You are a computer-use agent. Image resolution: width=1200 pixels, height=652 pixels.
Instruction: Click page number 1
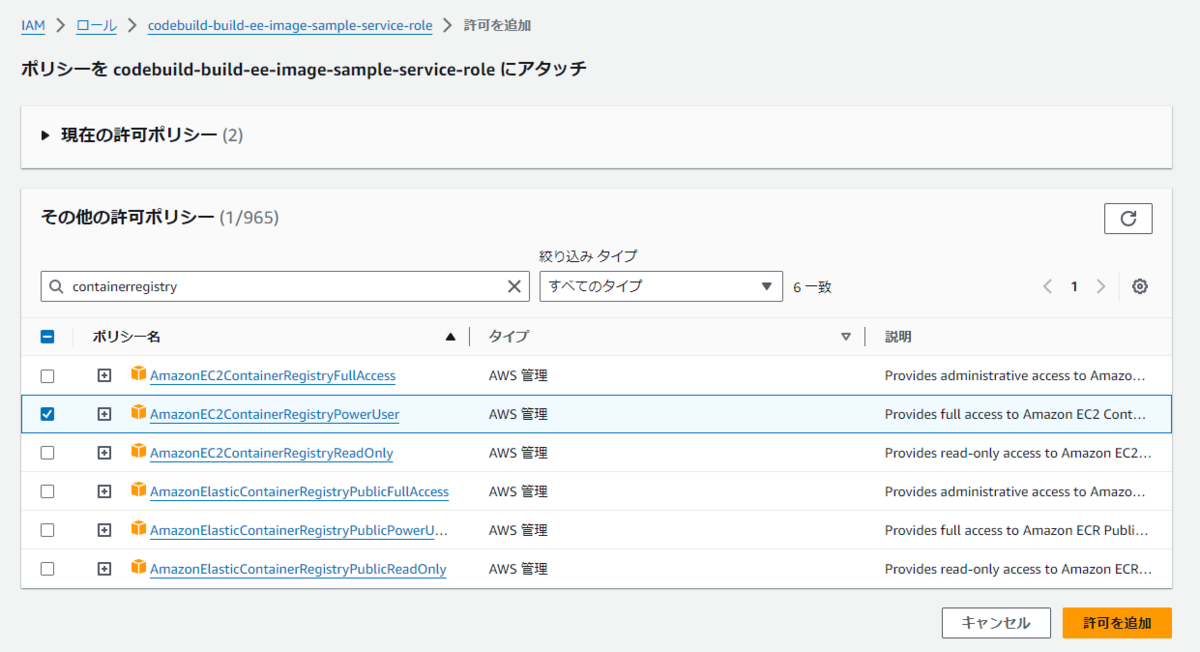tap(1074, 287)
